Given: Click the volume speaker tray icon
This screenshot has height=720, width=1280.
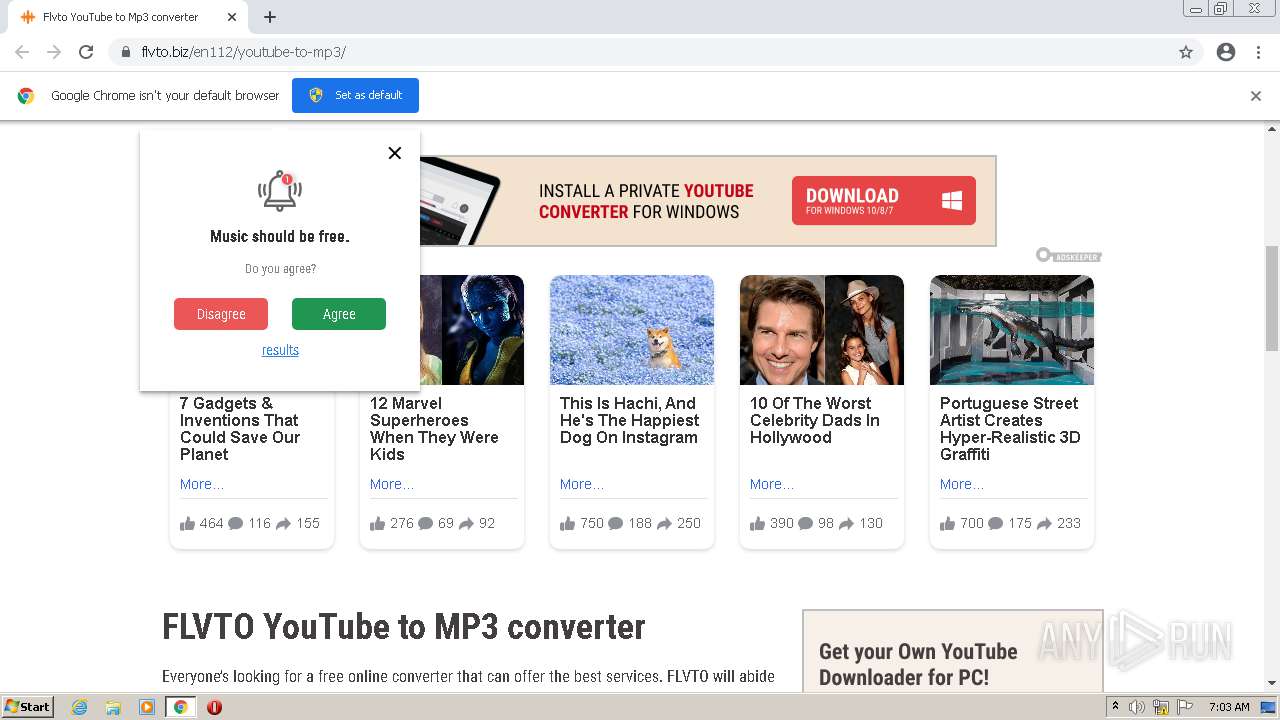Looking at the screenshot, I should [x=1137, y=707].
